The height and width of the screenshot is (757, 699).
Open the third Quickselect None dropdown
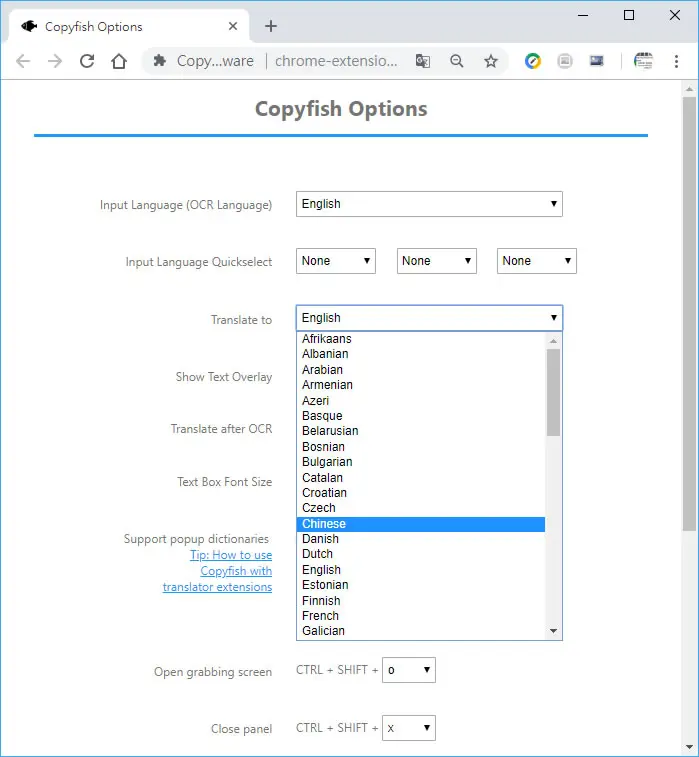click(537, 261)
